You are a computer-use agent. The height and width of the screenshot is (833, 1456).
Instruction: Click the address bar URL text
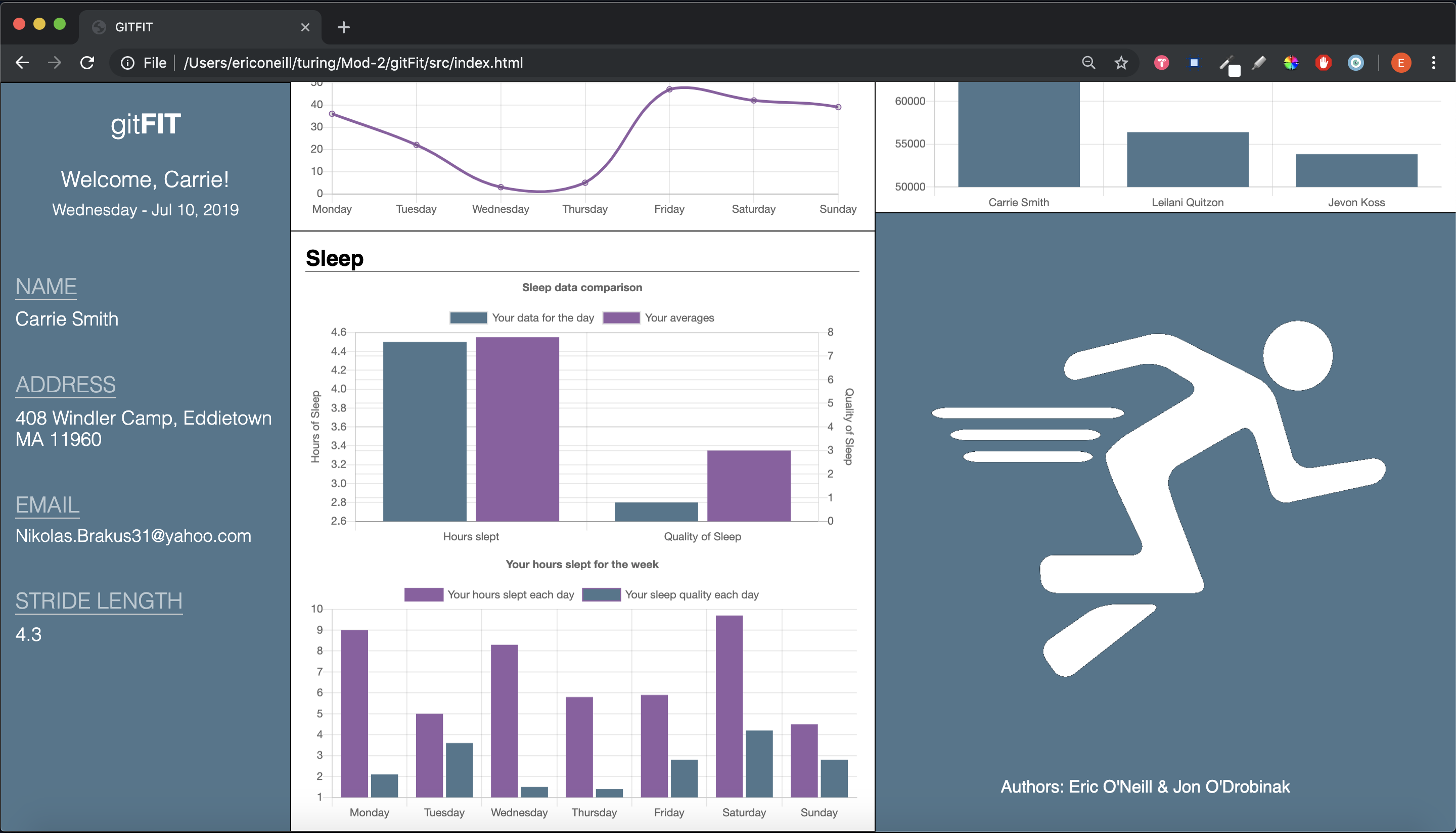point(353,63)
